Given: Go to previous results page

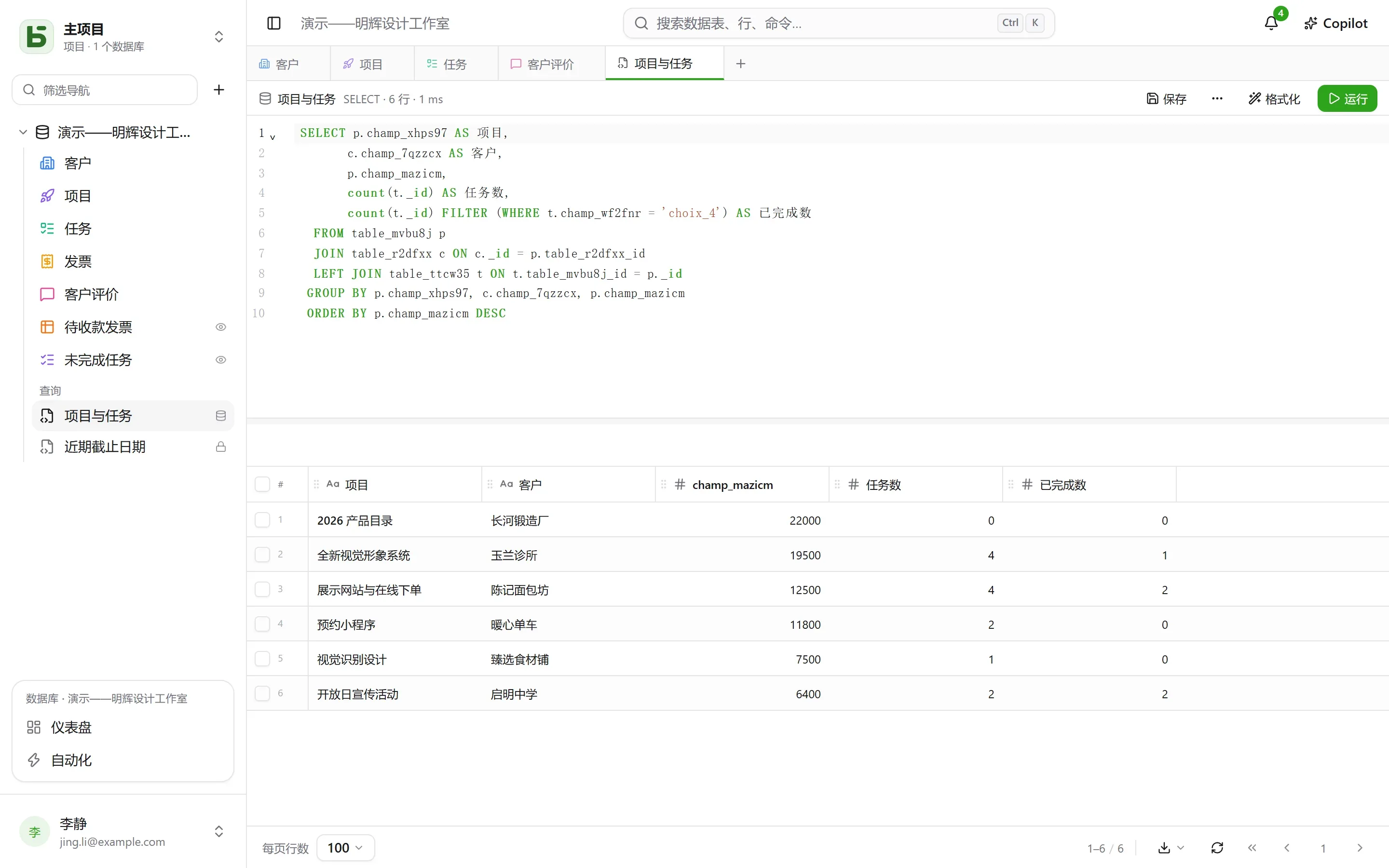Looking at the screenshot, I should click(x=1287, y=848).
